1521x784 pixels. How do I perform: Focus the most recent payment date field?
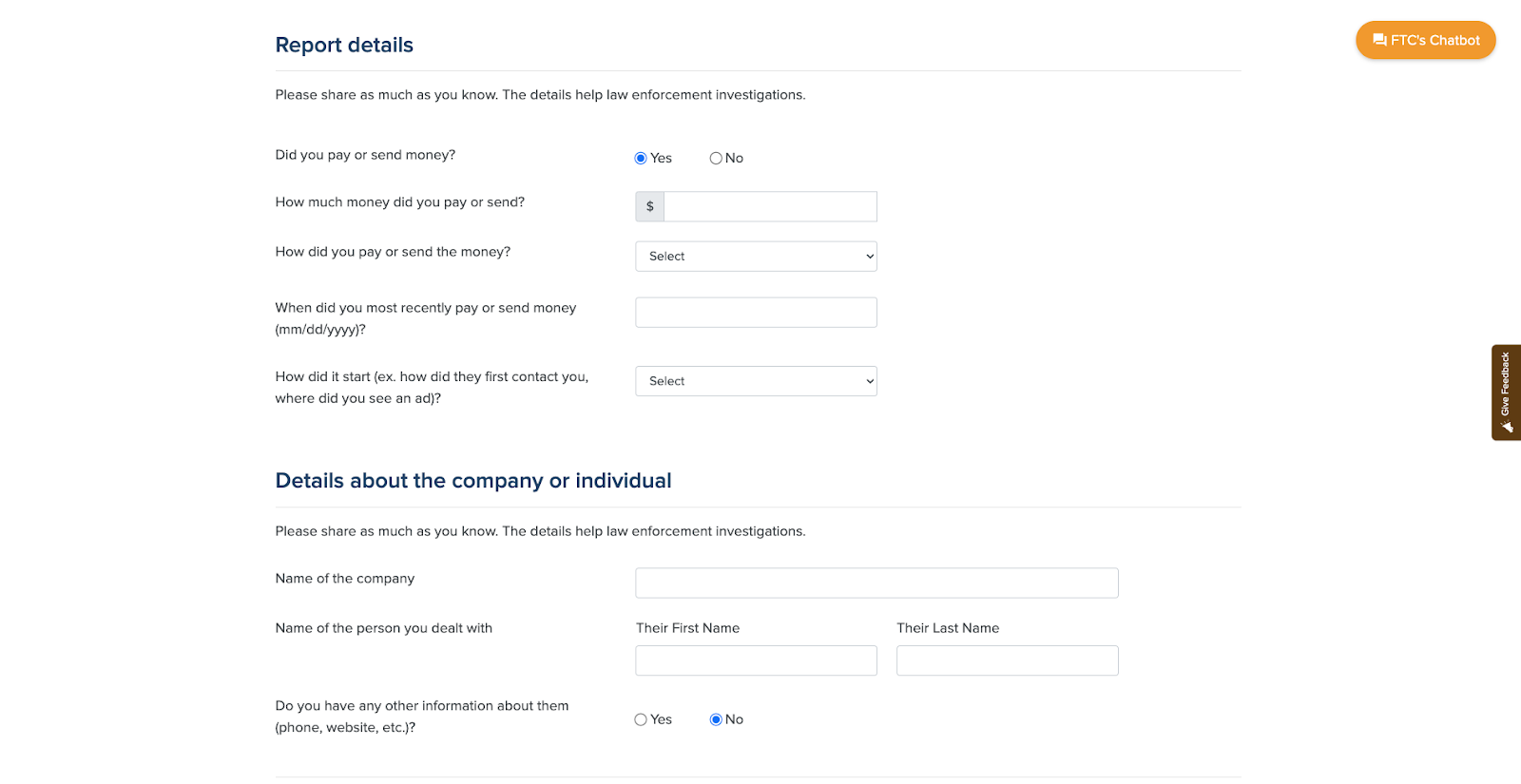pos(756,313)
